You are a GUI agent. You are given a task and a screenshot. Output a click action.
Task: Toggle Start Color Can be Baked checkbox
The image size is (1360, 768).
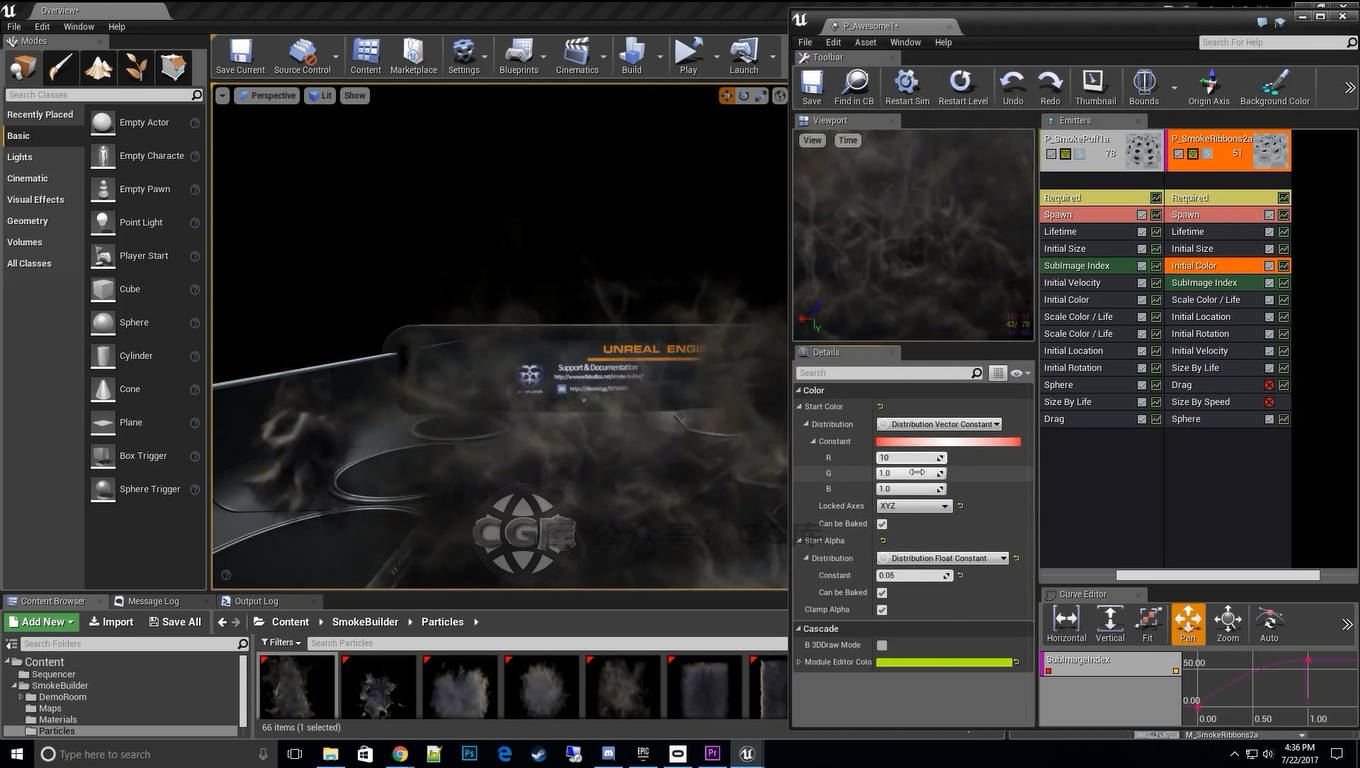[882, 524]
